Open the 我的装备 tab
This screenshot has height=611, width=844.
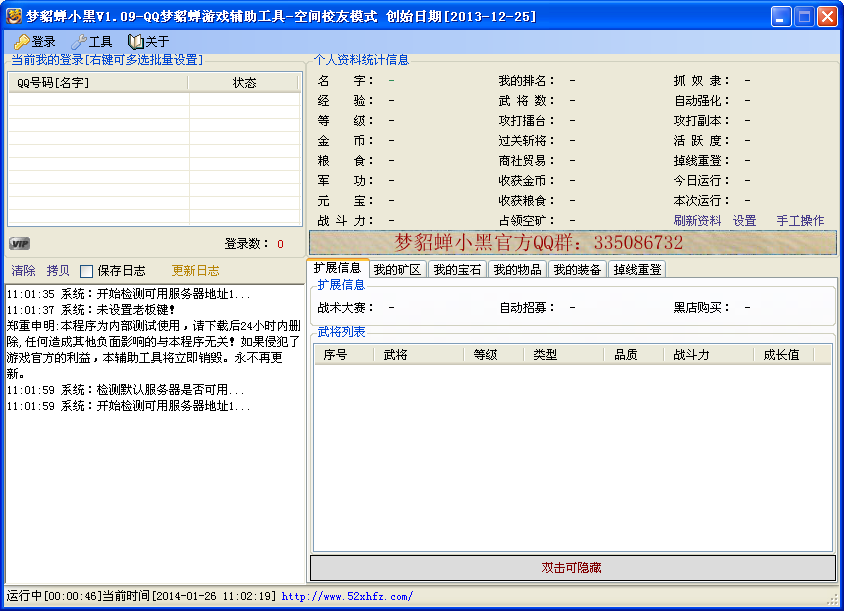coord(577,269)
